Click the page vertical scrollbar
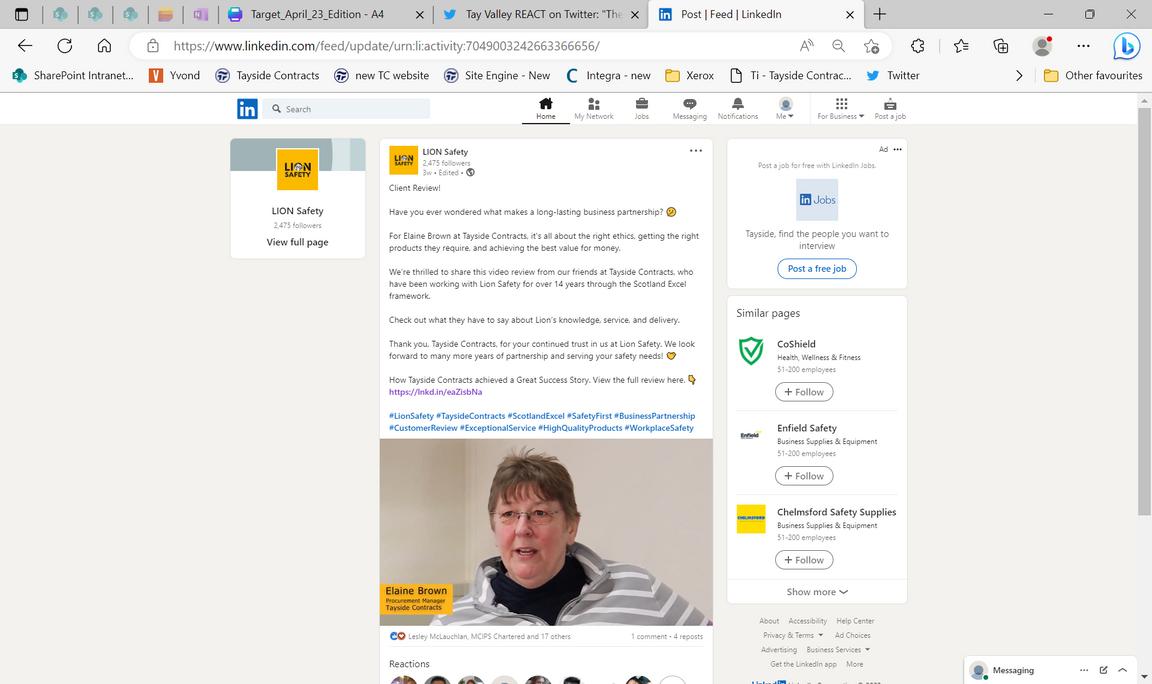Image resolution: width=1152 pixels, height=684 pixels. [x=1144, y=312]
